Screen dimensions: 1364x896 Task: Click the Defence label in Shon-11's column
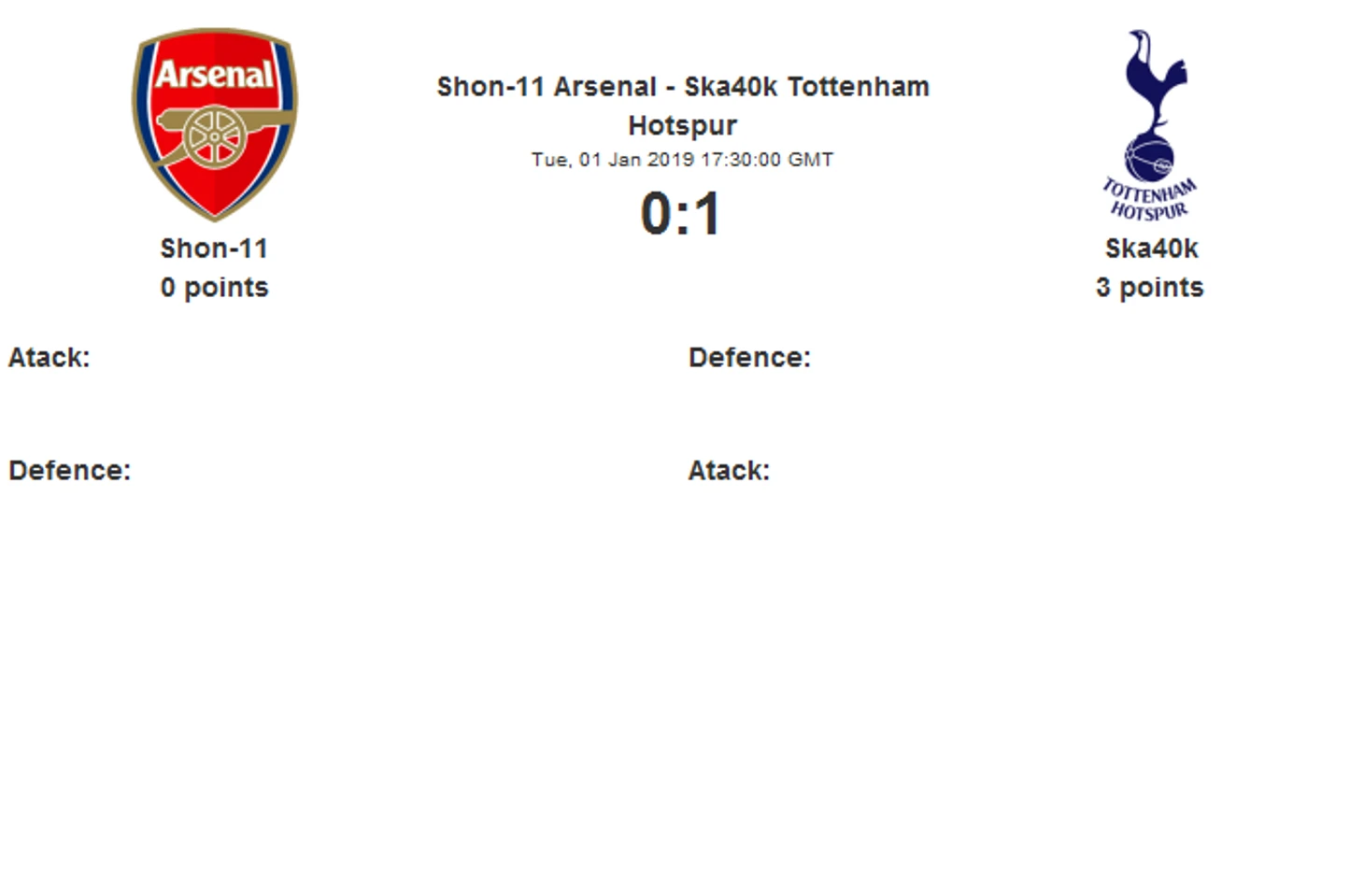coord(70,471)
